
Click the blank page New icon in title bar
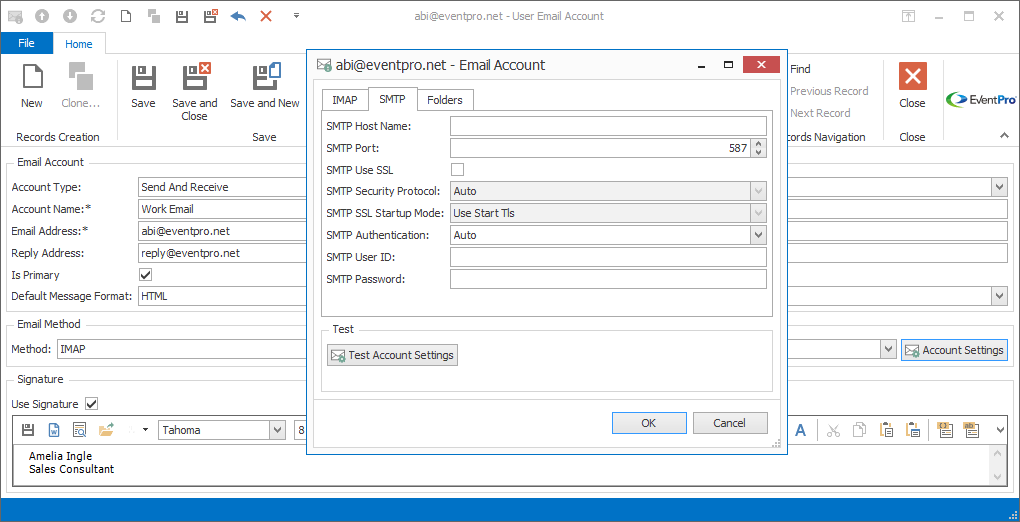[126, 16]
